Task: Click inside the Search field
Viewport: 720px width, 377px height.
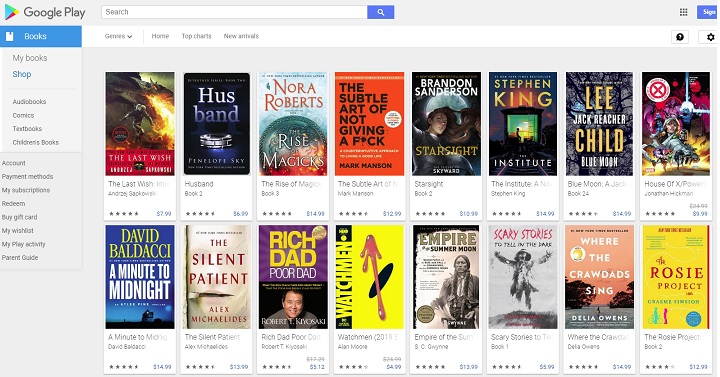Action: pyautogui.click(x=234, y=12)
